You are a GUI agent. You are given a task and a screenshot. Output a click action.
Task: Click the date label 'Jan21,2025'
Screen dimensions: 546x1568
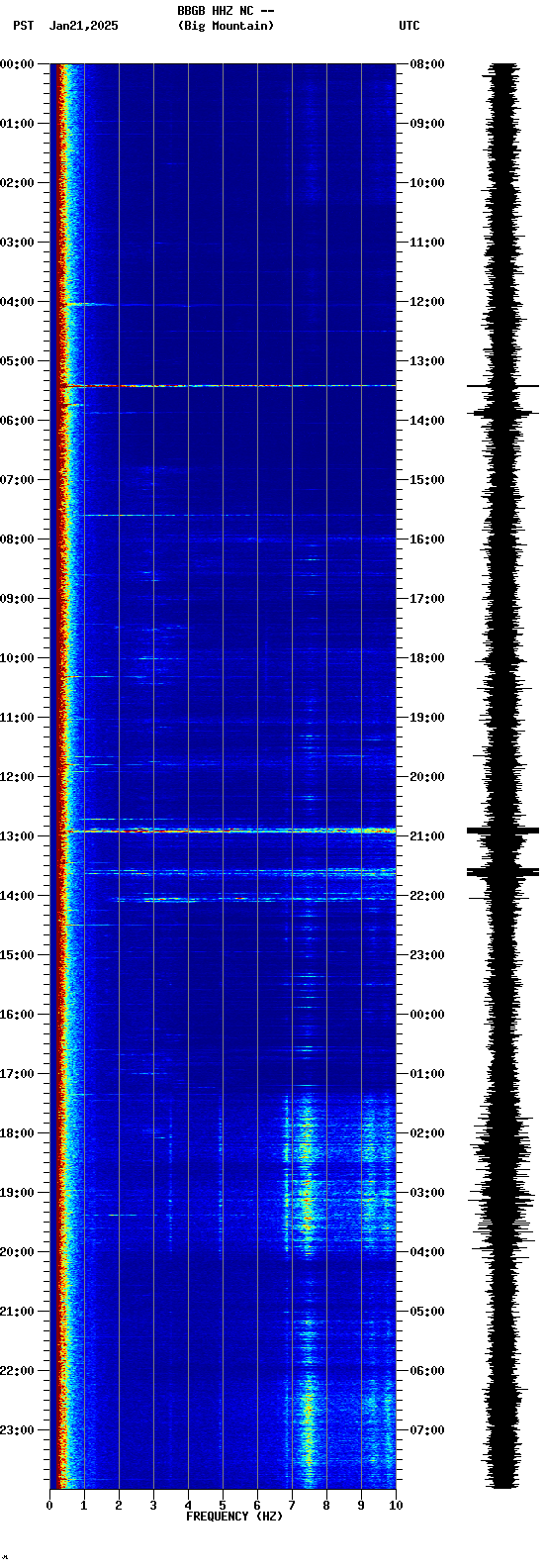tap(83, 26)
